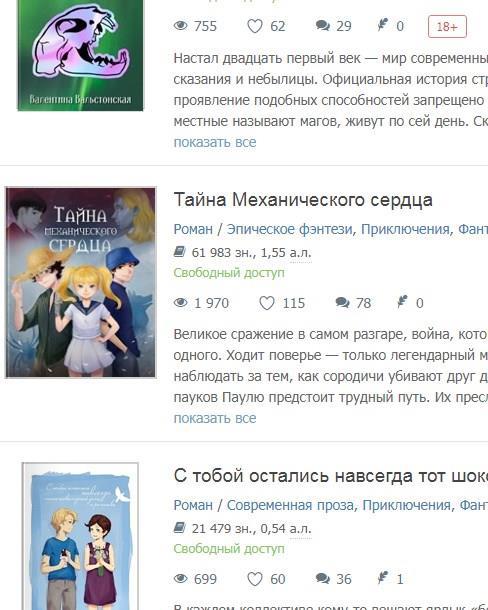Image resolution: width=488 pixels, height=610 pixels.
Task: Click the heart icon beside 62 likes
Action: click(x=255, y=26)
